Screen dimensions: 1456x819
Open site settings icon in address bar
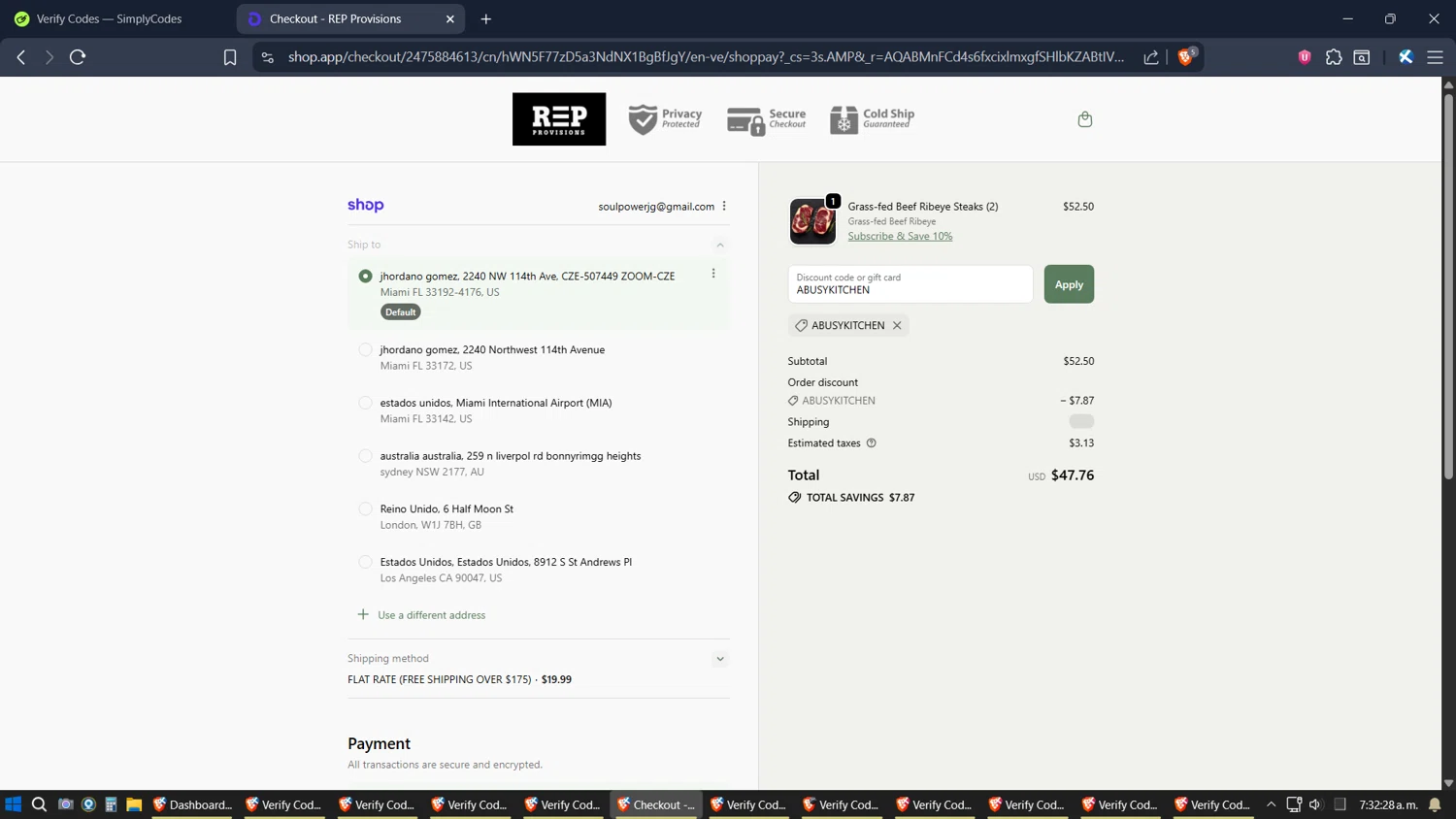(268, 57)
